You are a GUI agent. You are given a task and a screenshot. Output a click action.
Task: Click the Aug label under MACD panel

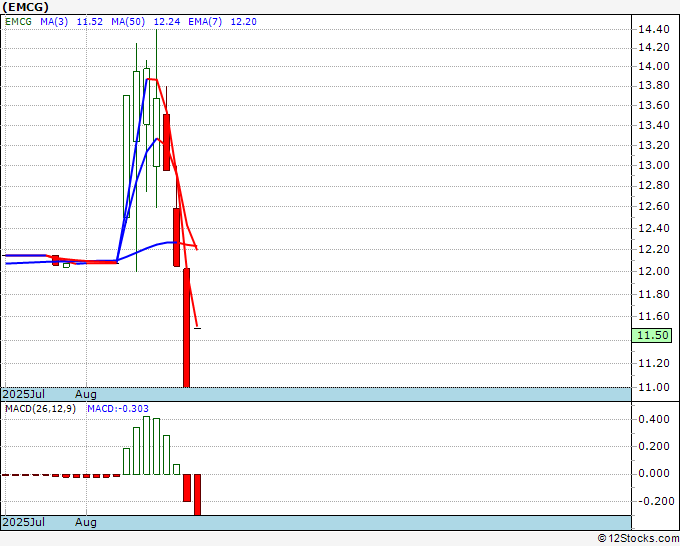(86, 522)
